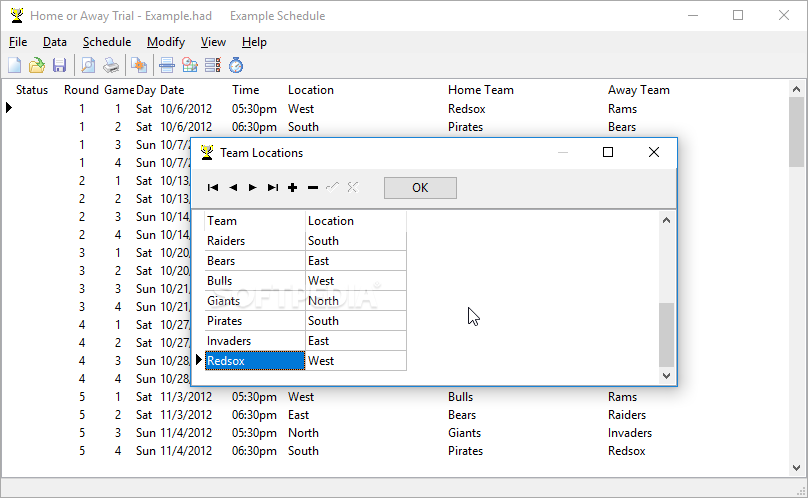Select the Raiders team cell
The image size is (808, 498).
click(x=255, y=241)
